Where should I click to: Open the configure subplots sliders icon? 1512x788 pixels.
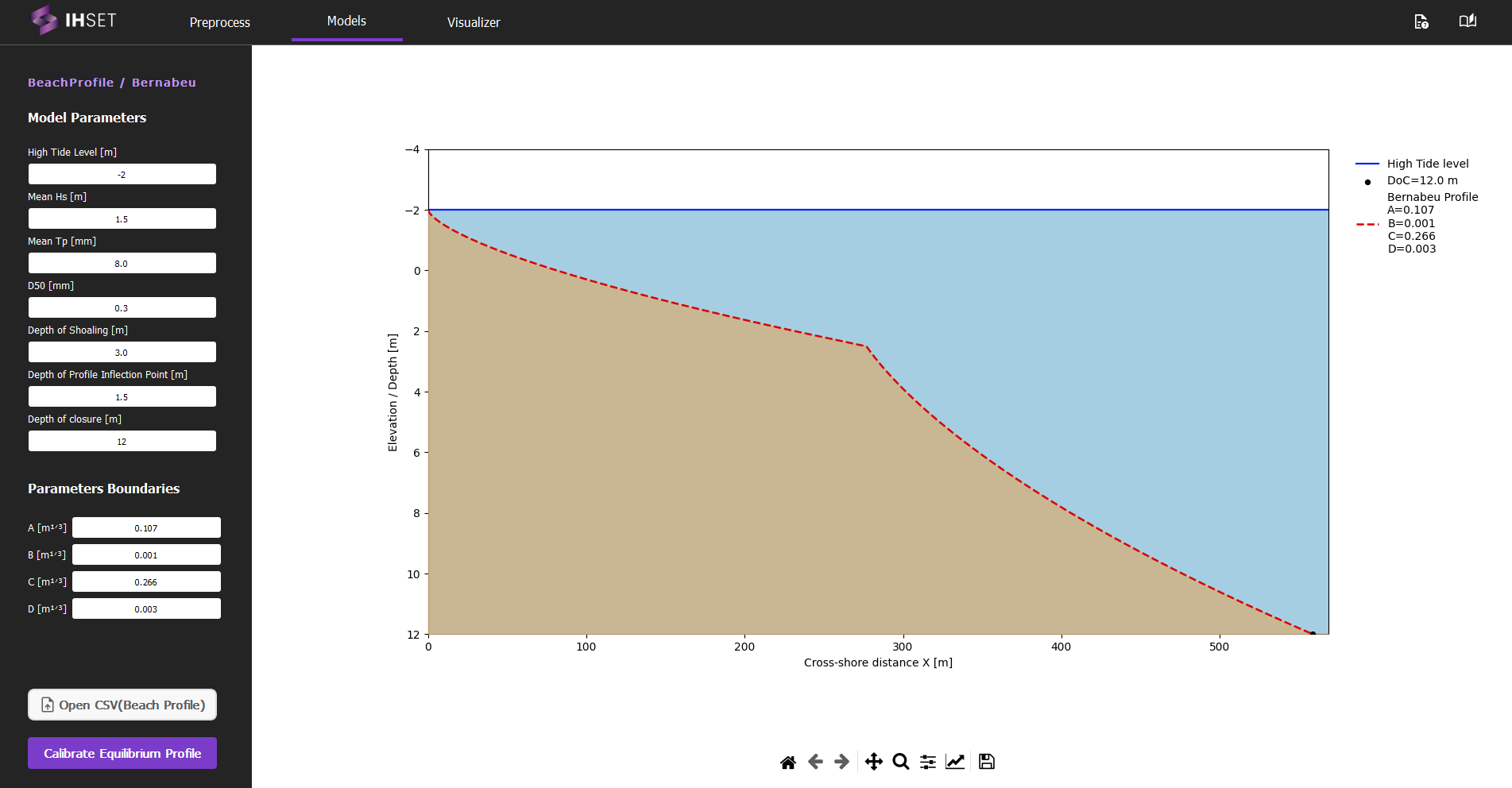927,761
